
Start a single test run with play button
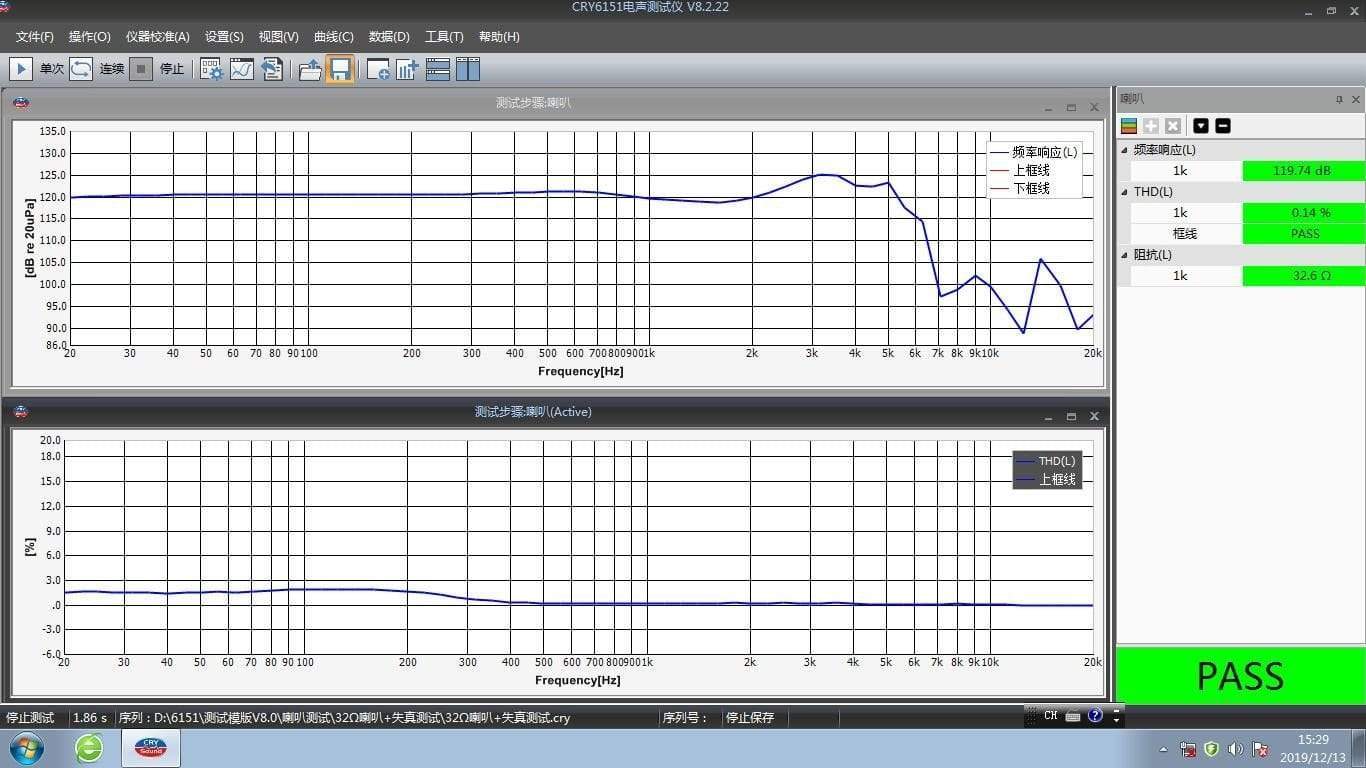(x=21, y=69)
